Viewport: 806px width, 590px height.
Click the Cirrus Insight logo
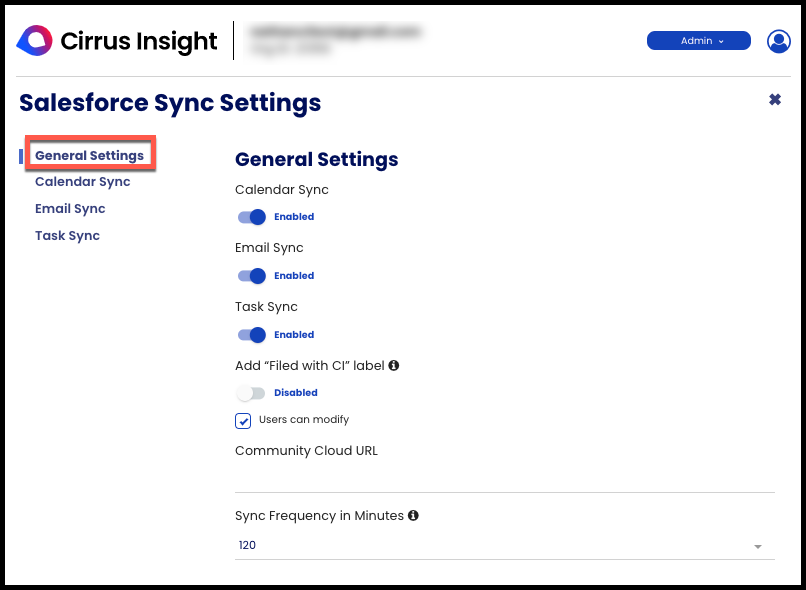[117, 41]
